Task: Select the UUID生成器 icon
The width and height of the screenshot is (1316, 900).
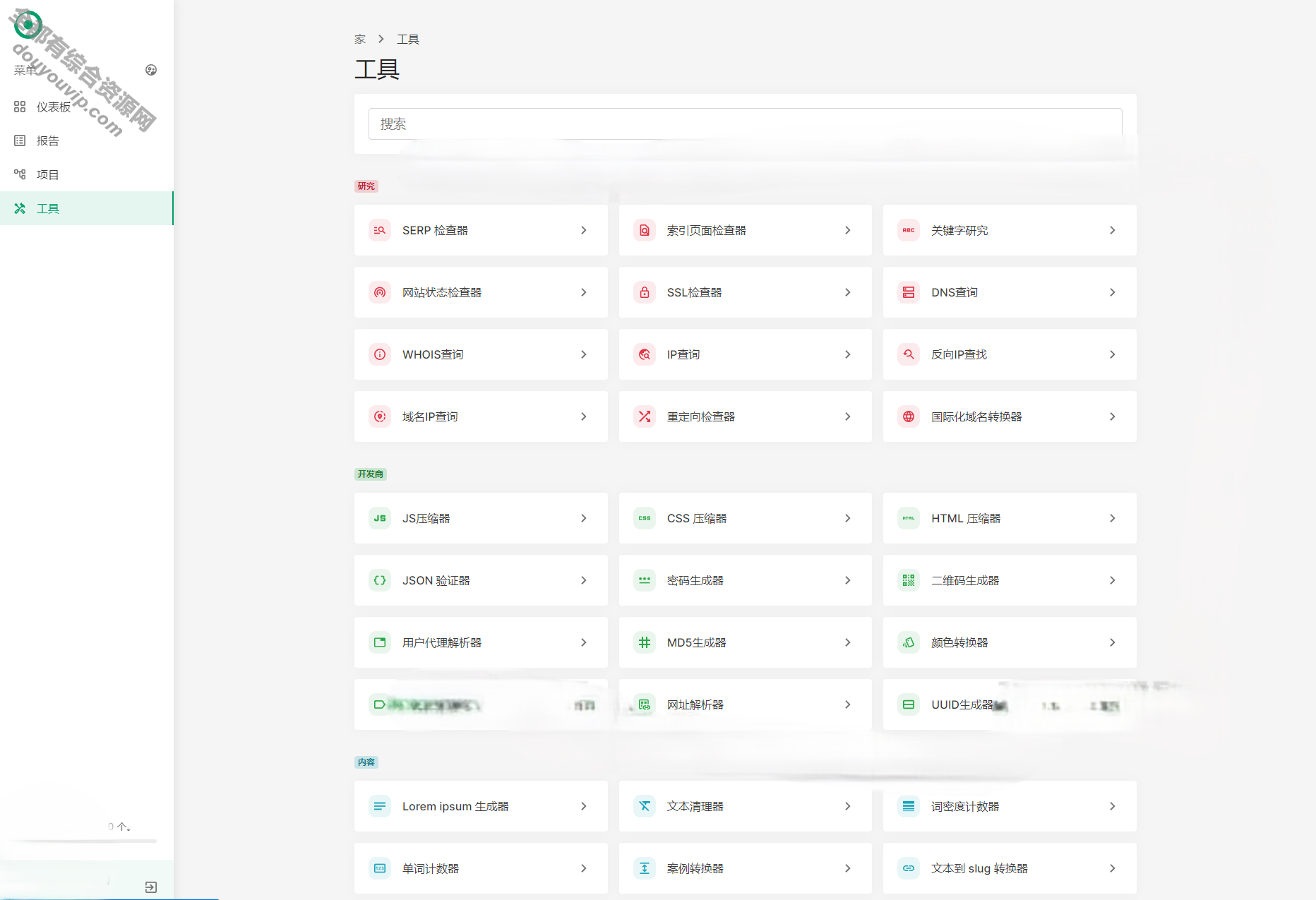Action: pos(909,704)
